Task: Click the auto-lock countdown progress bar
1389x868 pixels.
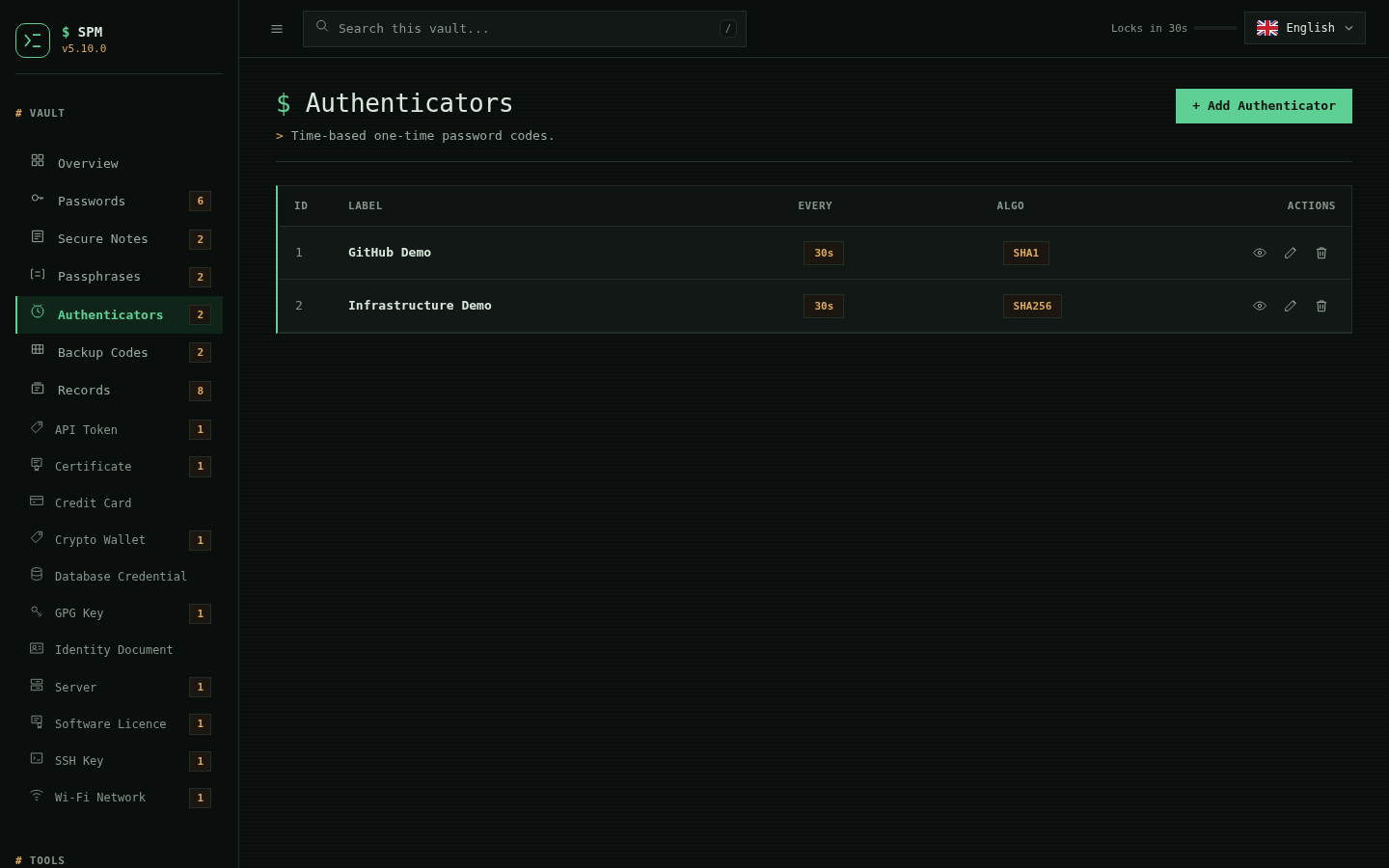Action: tap(1215, 28)
